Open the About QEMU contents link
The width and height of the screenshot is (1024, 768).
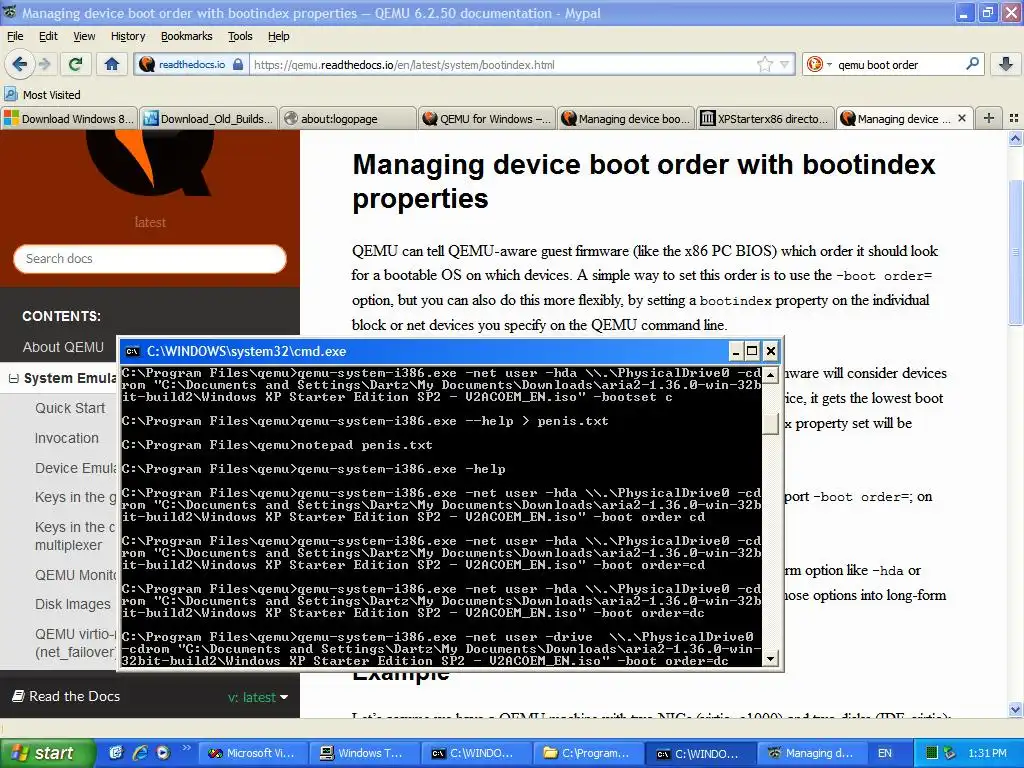pyautogui.click(x=63, y=347)
